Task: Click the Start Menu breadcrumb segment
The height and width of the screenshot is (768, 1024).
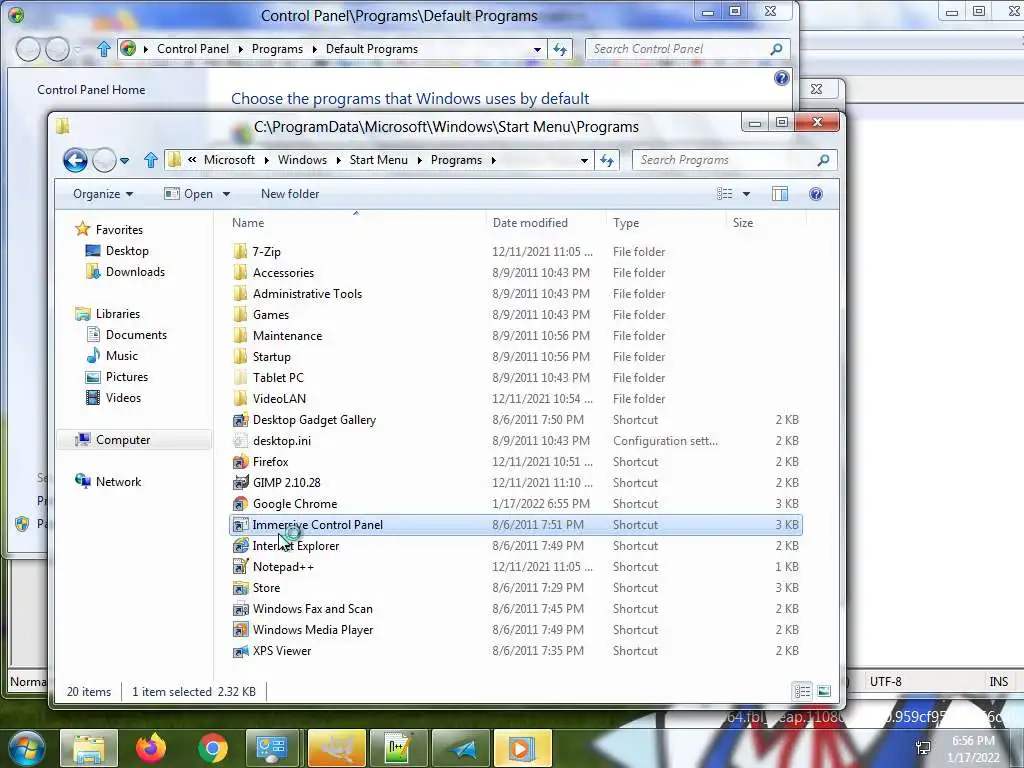Action: (x=378, y=160)
